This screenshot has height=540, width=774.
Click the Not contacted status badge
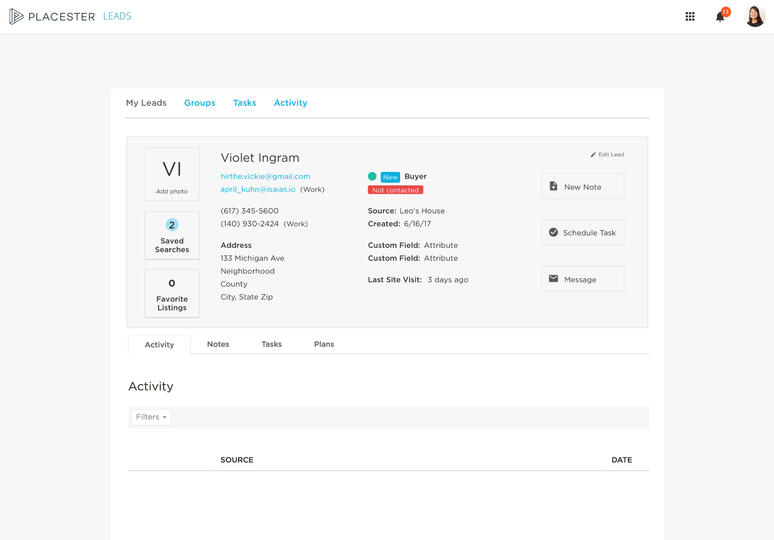(x=395, y=190)
